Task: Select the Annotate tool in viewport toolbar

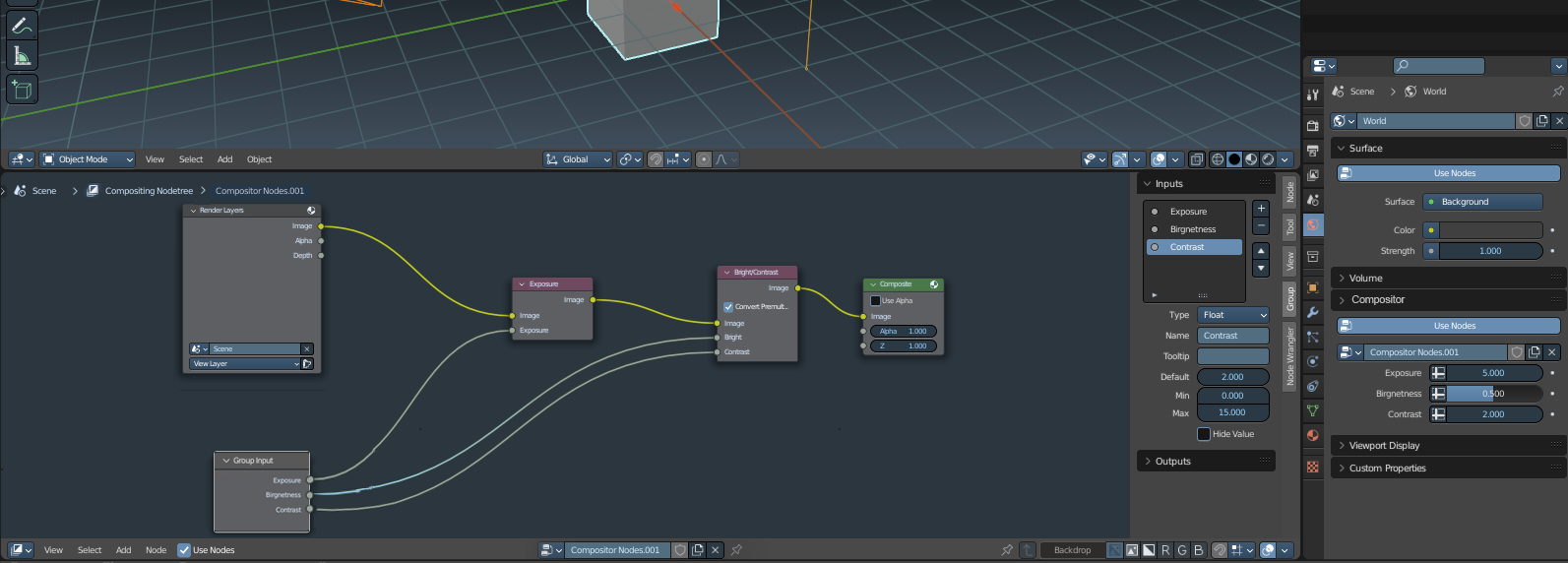Action: [22, 24]
